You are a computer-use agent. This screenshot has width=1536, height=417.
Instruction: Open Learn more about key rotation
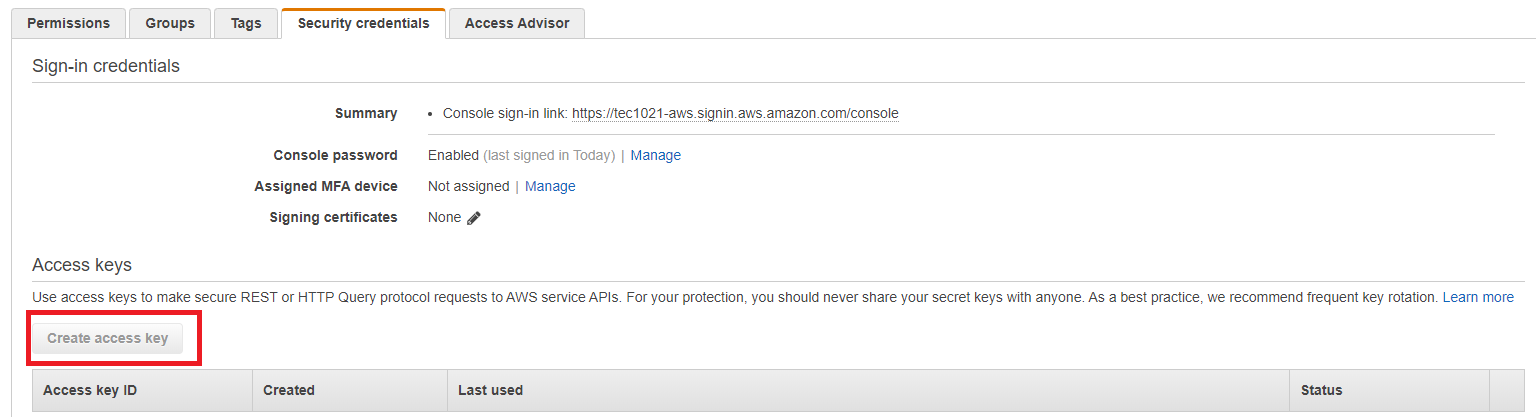tap(1478, 298)
